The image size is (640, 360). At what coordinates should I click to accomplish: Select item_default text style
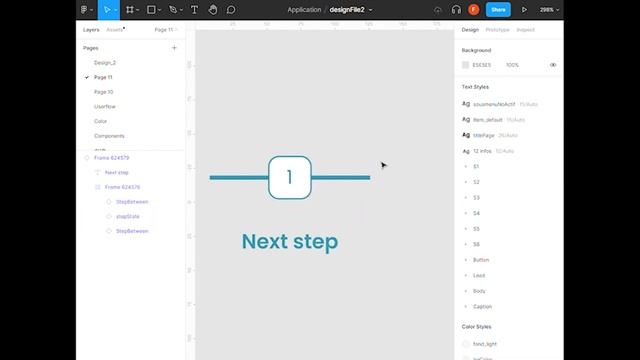point(493,120)
